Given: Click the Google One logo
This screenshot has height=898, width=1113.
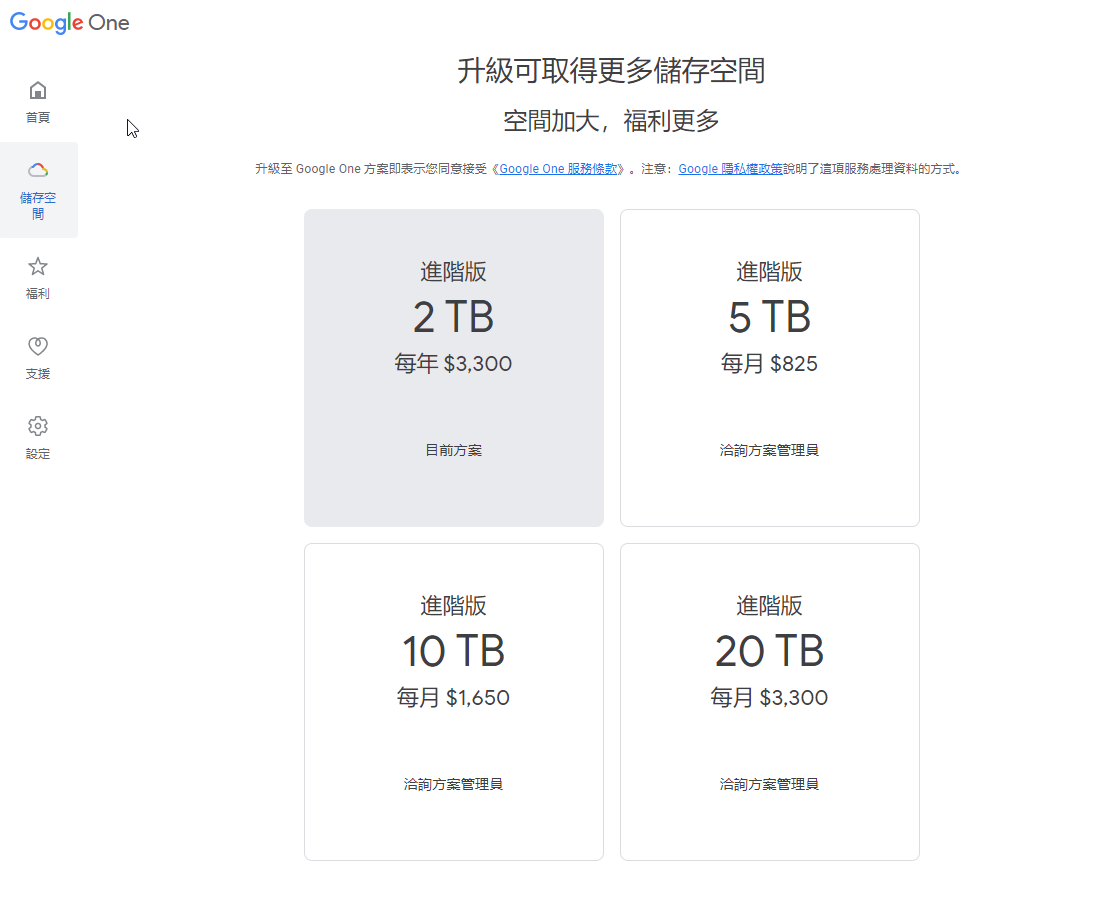Looking at the screenshot, I should click(70, 22).
